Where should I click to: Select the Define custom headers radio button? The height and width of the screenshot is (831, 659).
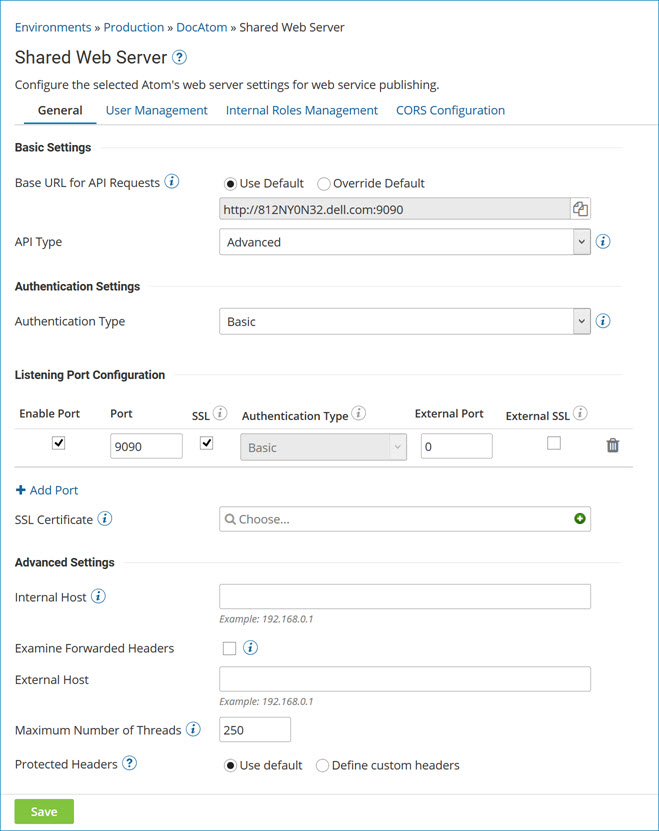(325, 764)
